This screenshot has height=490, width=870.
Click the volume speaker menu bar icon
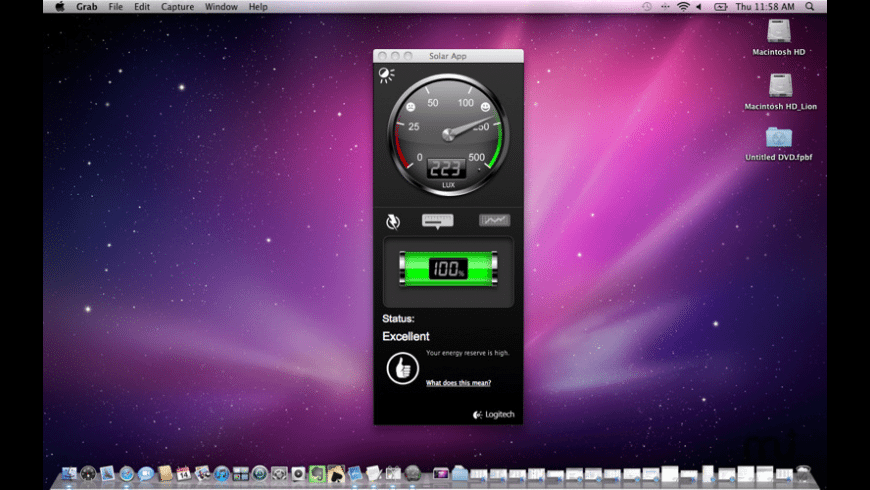pyautogui.click(x=699, y=7)
